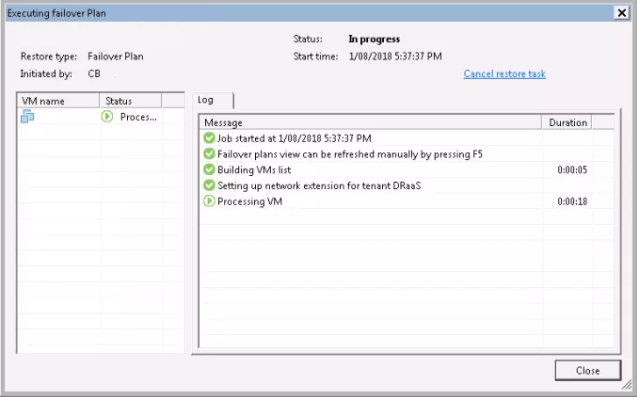Open the Log tab
The image size is (637, 397).
(x=213, y=100)
